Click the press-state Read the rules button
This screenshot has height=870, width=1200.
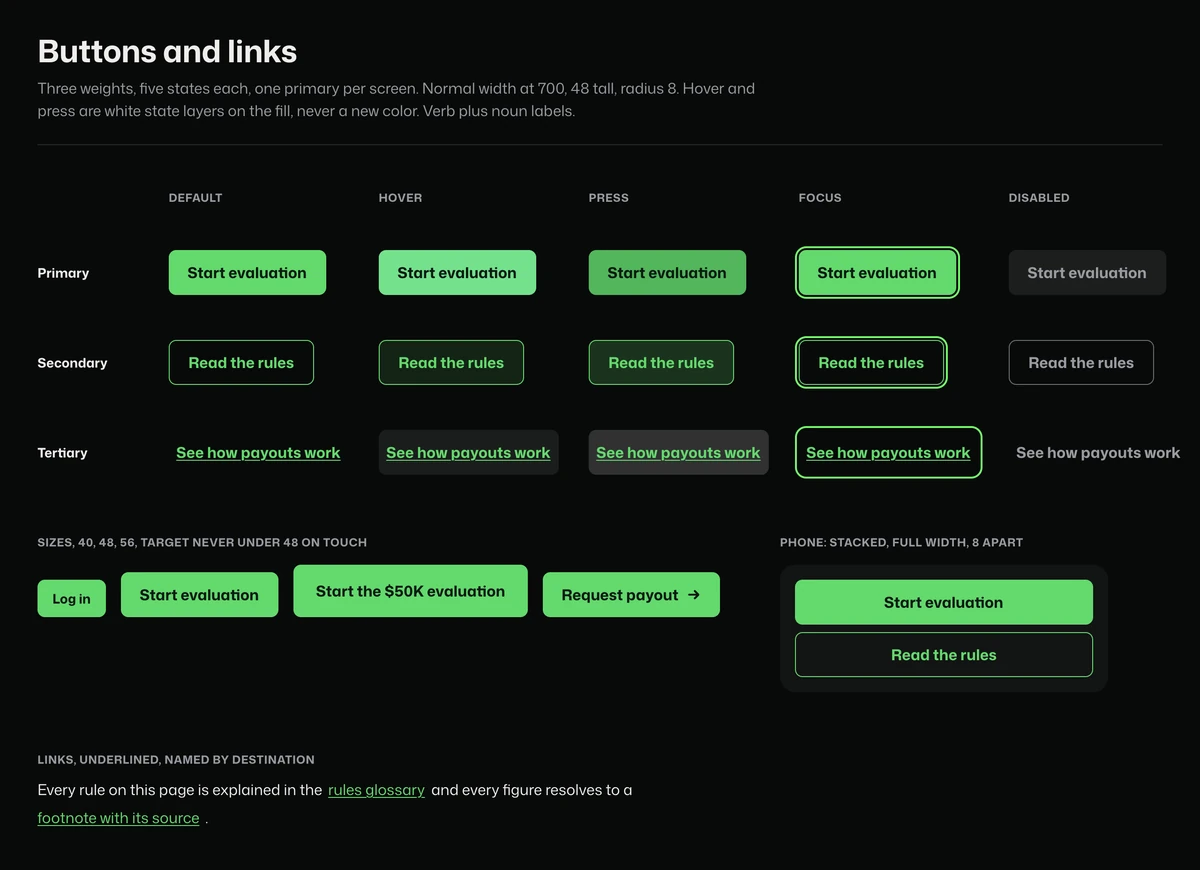click(661, 362)
